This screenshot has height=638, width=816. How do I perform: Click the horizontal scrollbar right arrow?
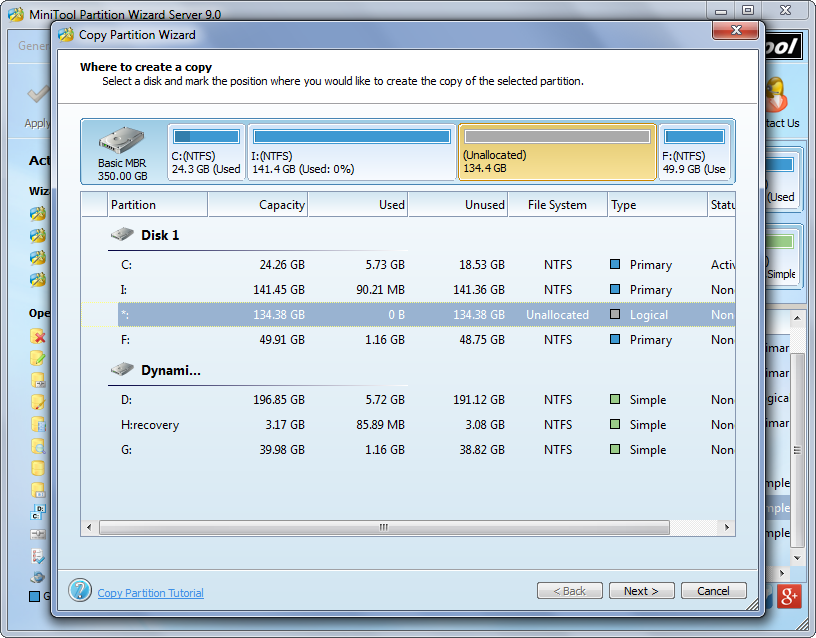tap(726, 527)
